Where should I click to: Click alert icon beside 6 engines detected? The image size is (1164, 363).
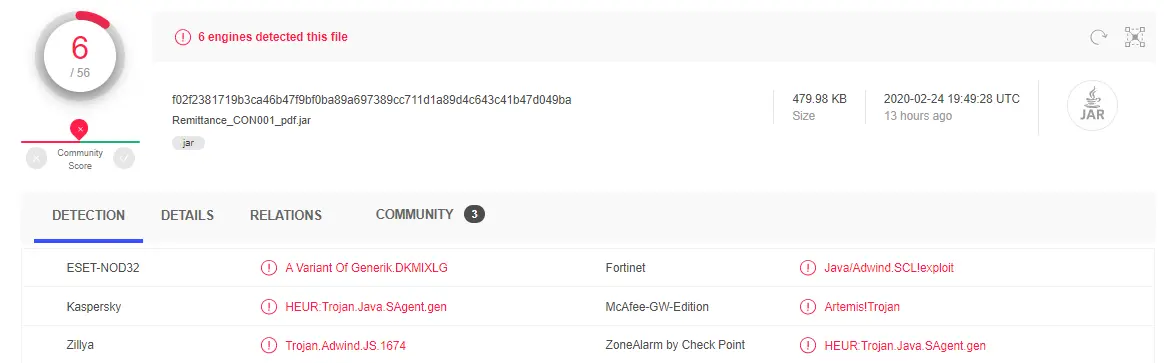point(183,37)
